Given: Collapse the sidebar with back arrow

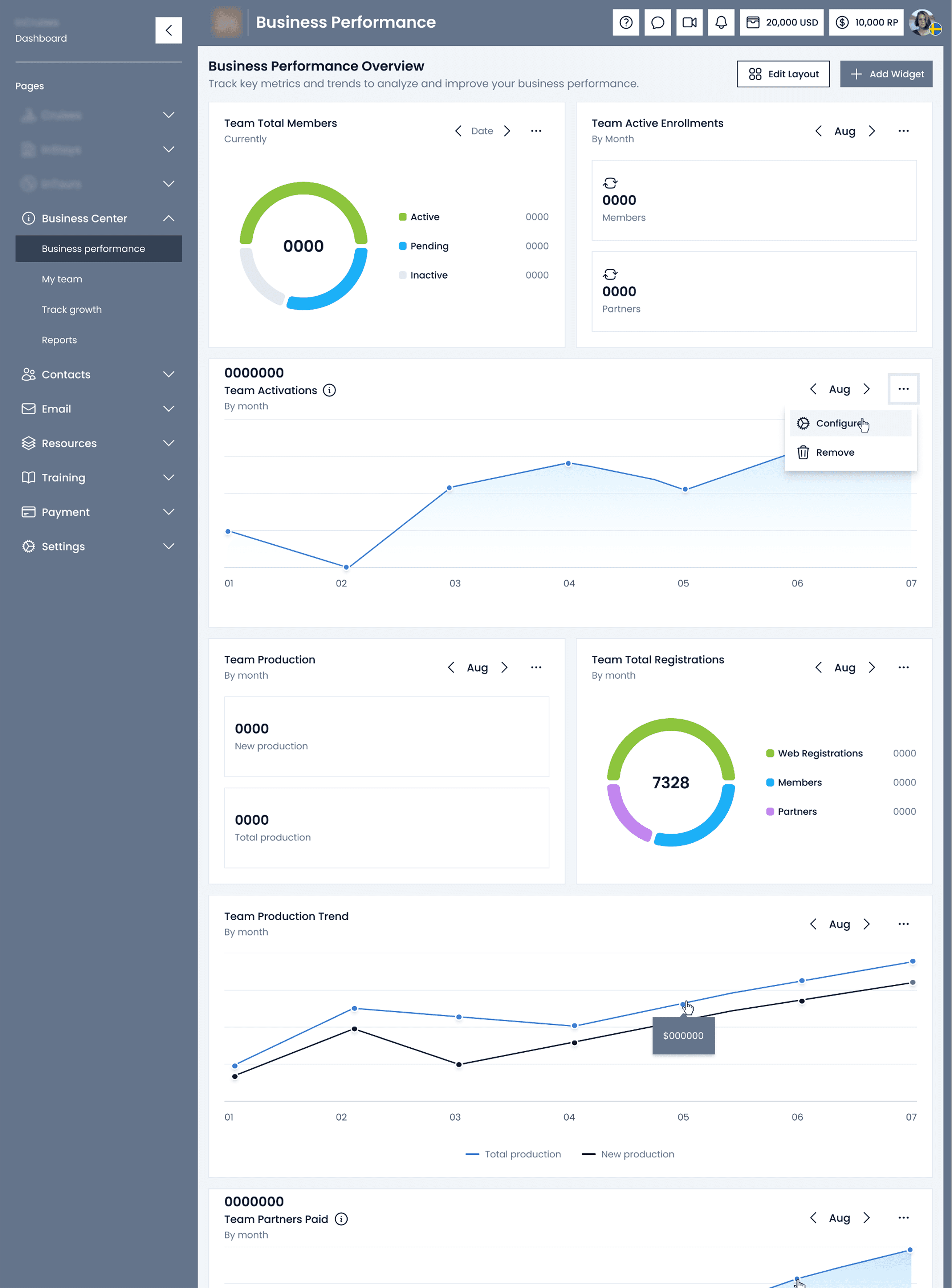Looking at the screenshot, I should coord(168,30).
